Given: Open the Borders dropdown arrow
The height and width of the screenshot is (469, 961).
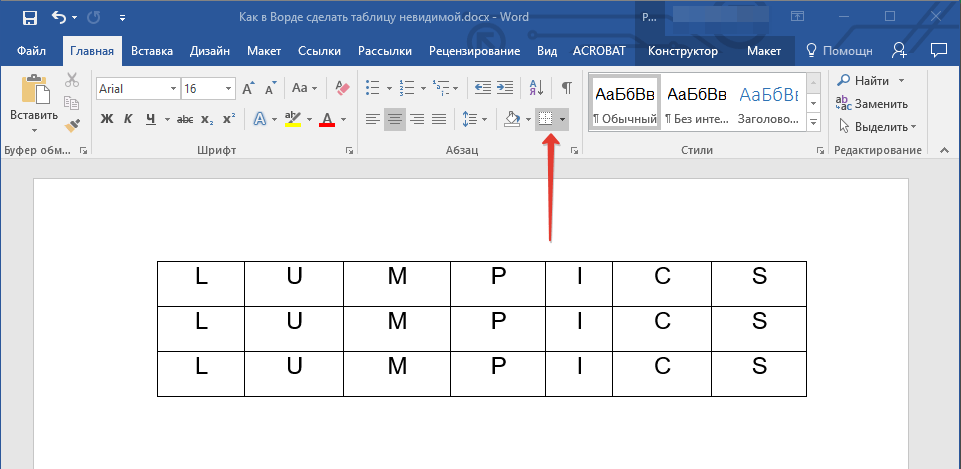Looking at the screenshot, I should [x=563, y=120].
